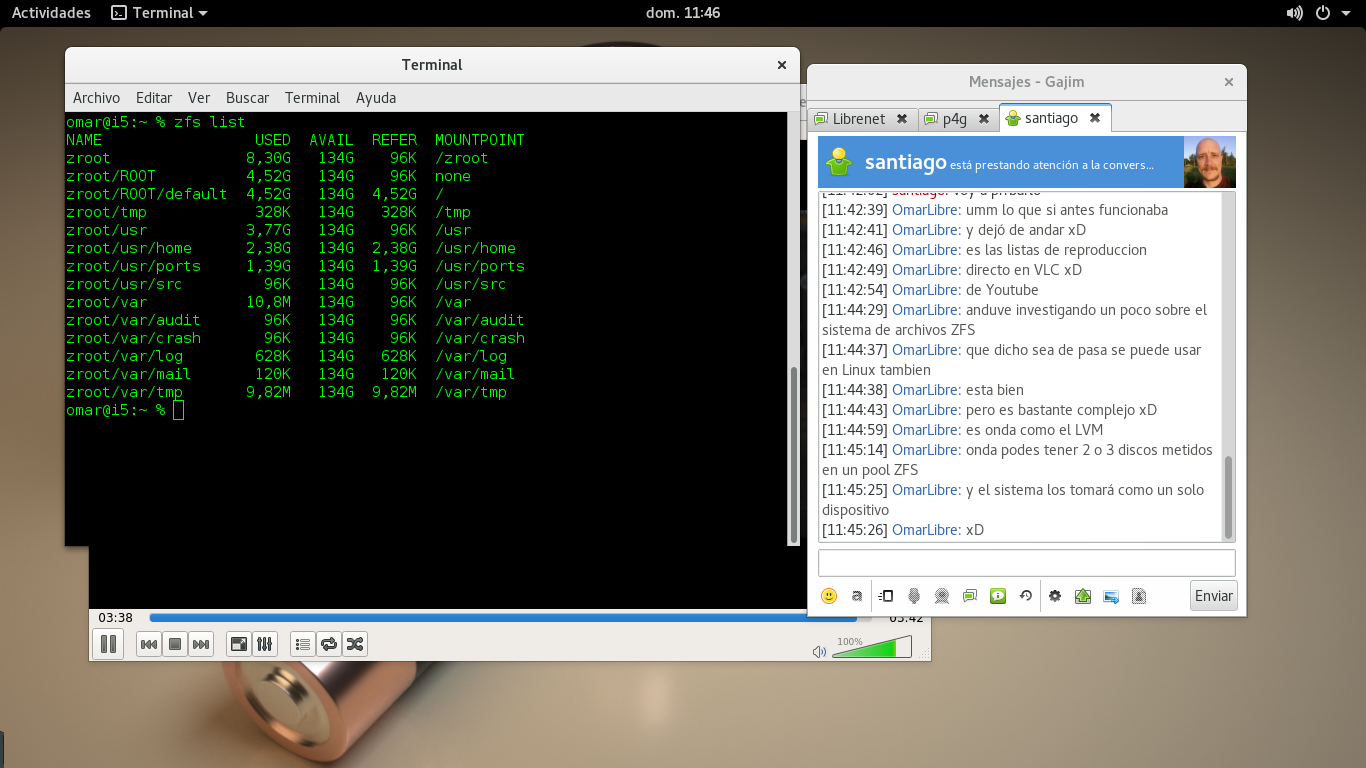Click santiago's avatar photo
Image resolution: width=1366 pixels, height=768 pixels.
1210,162
